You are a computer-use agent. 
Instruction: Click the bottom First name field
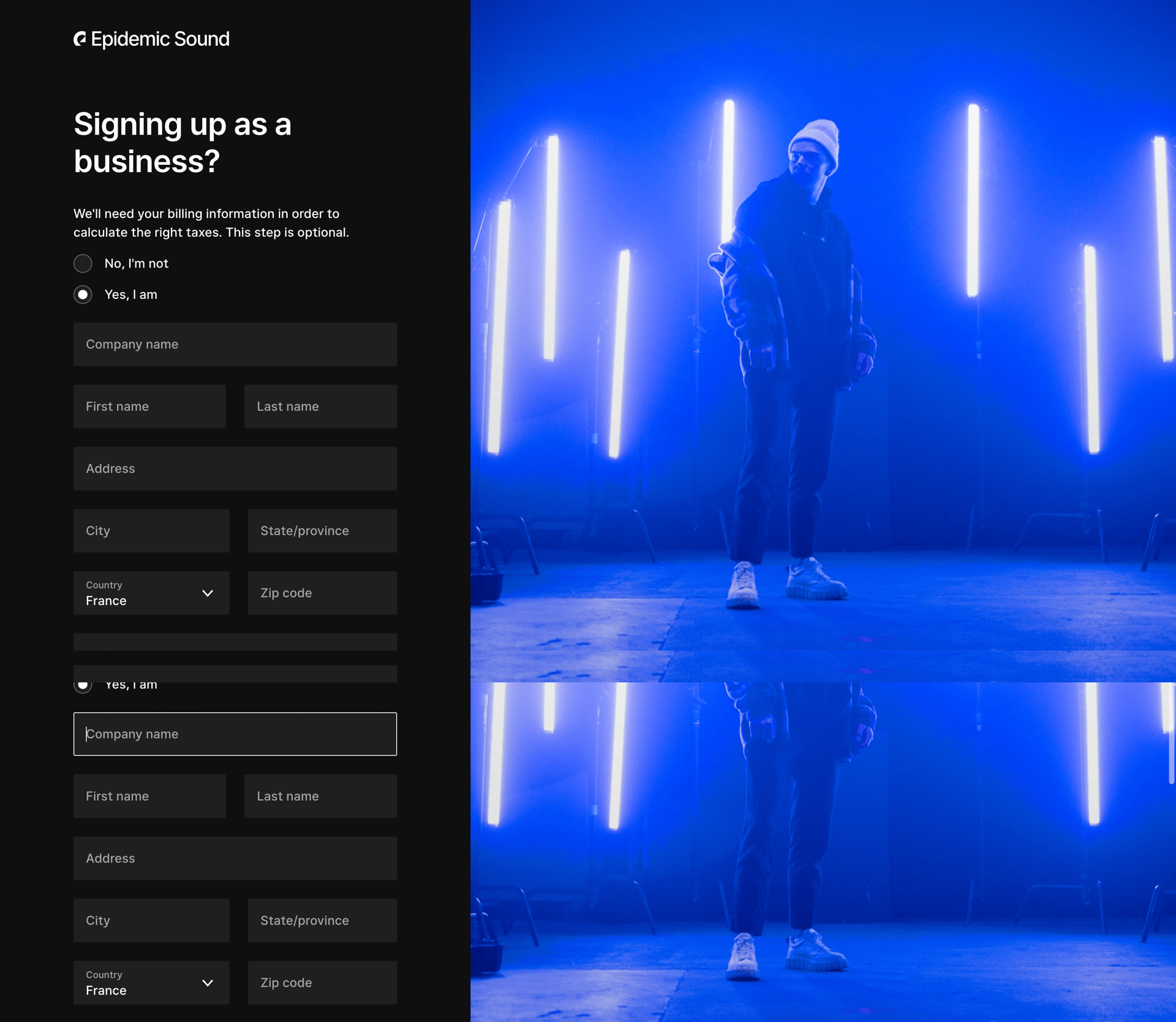click(x=149, y=796)
